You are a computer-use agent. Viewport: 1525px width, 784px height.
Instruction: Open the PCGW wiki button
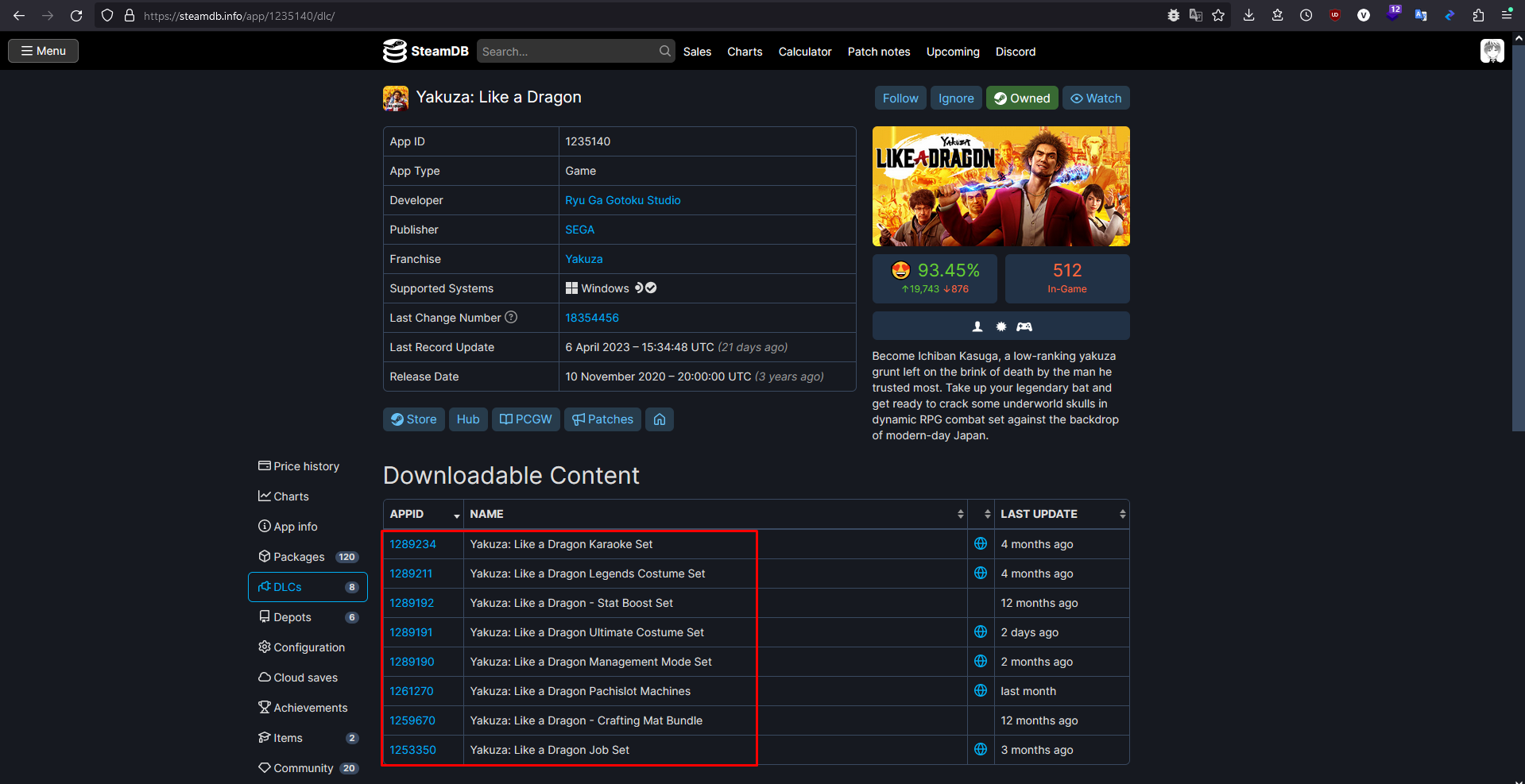coord(526,419)
